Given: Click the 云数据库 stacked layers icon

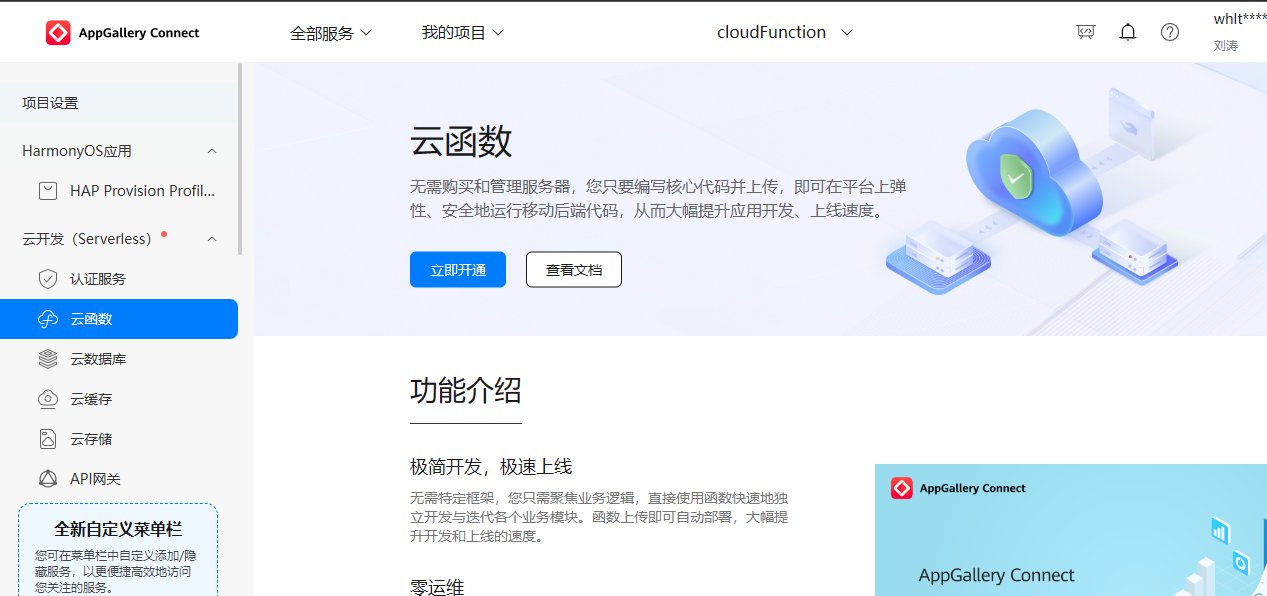Looking at the screenshot, I should (48, 359).
